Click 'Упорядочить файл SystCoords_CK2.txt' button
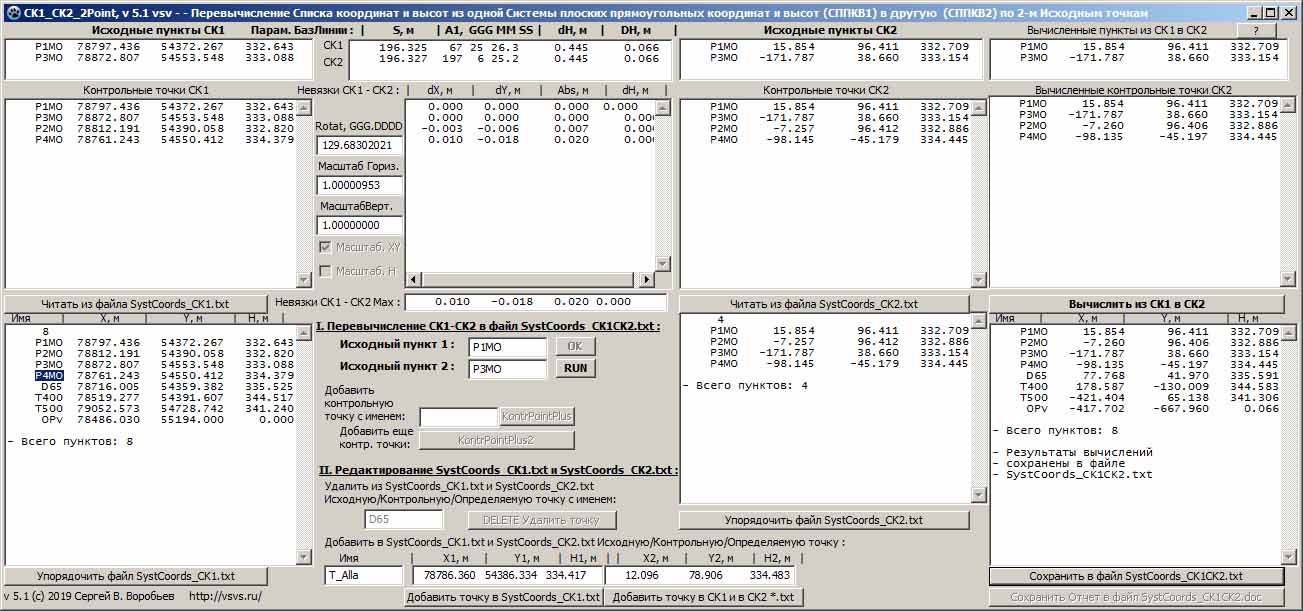 coord(823,520)
